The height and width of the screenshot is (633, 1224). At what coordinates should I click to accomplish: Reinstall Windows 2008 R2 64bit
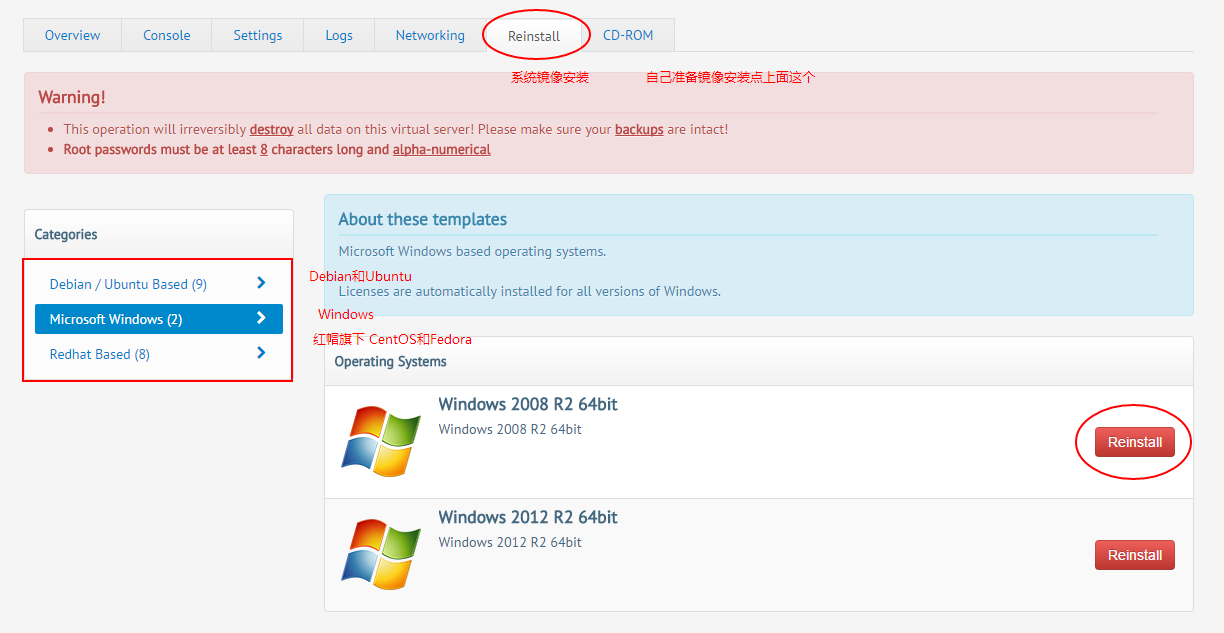(1135, 442)
